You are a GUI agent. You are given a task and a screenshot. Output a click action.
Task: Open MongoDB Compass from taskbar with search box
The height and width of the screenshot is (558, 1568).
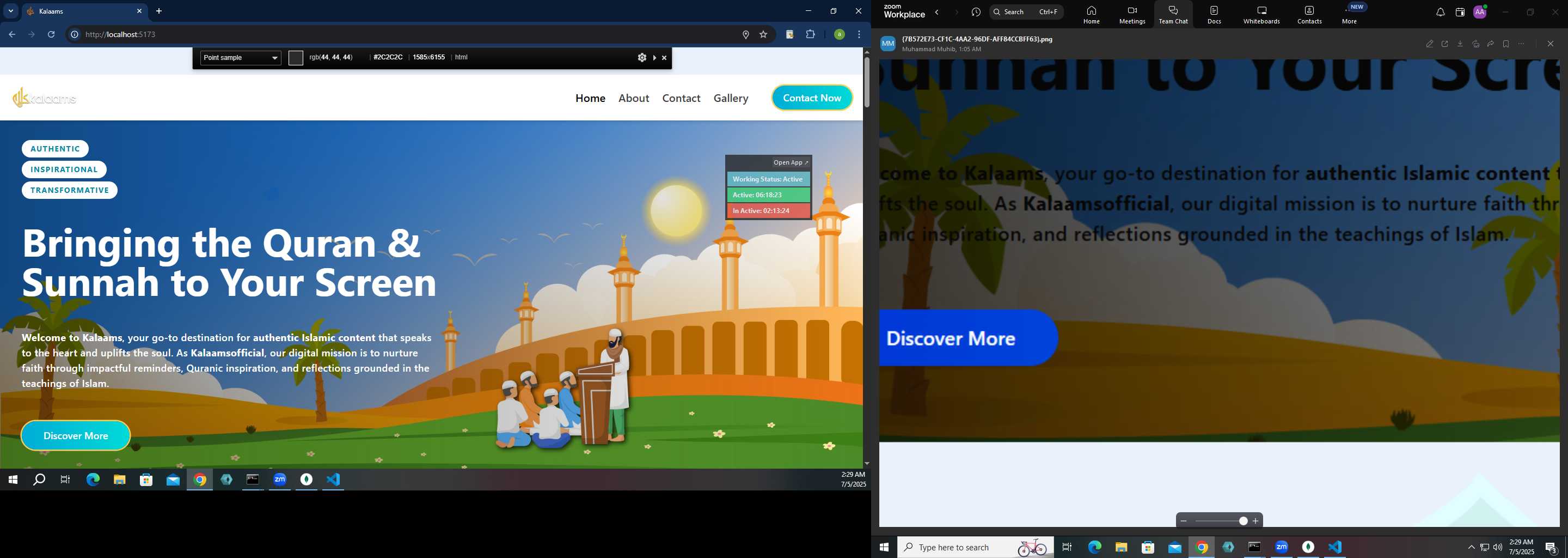(x=1308, y=547)
